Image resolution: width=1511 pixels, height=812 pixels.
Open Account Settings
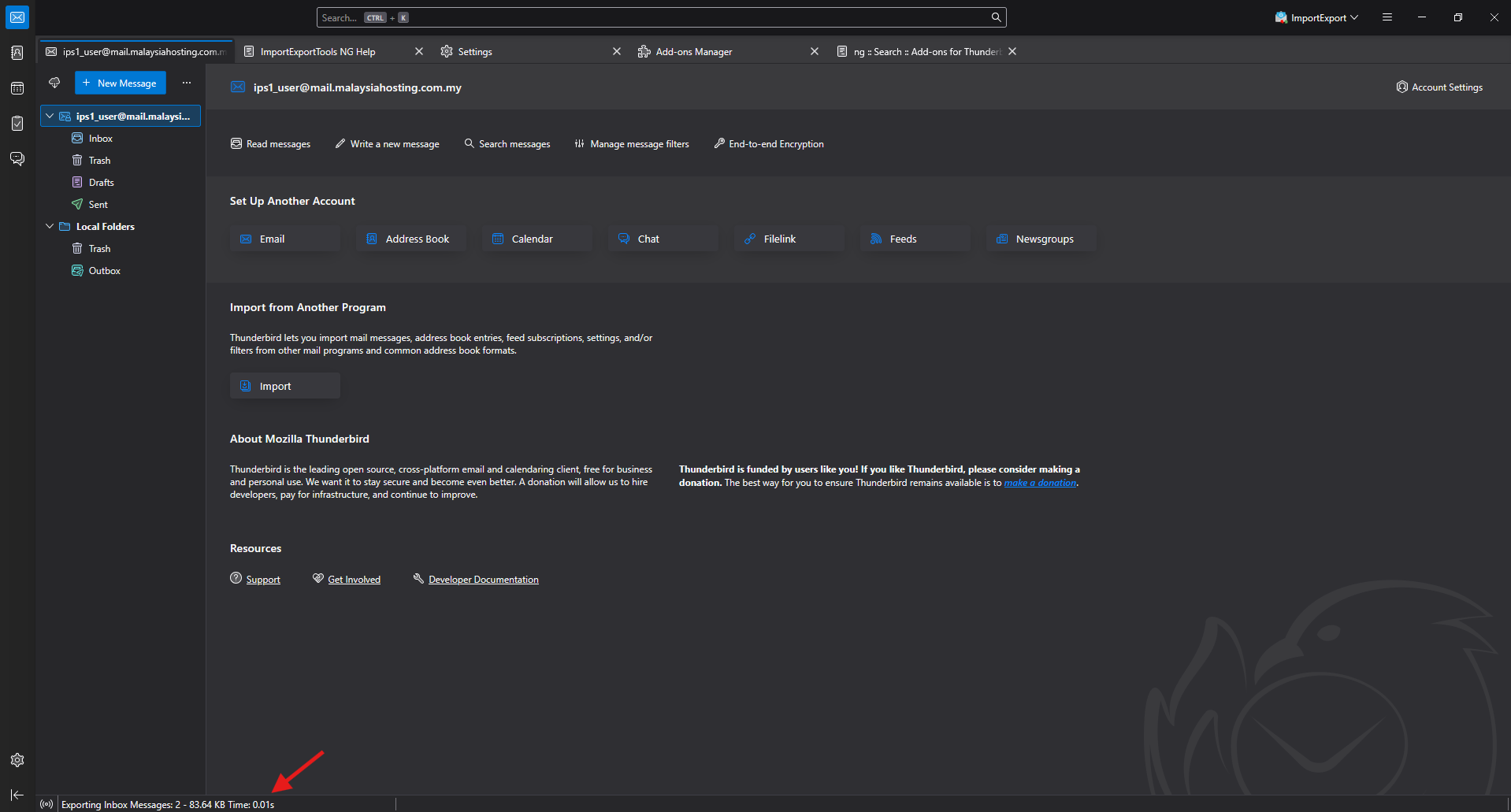(x=1439, y=87)
